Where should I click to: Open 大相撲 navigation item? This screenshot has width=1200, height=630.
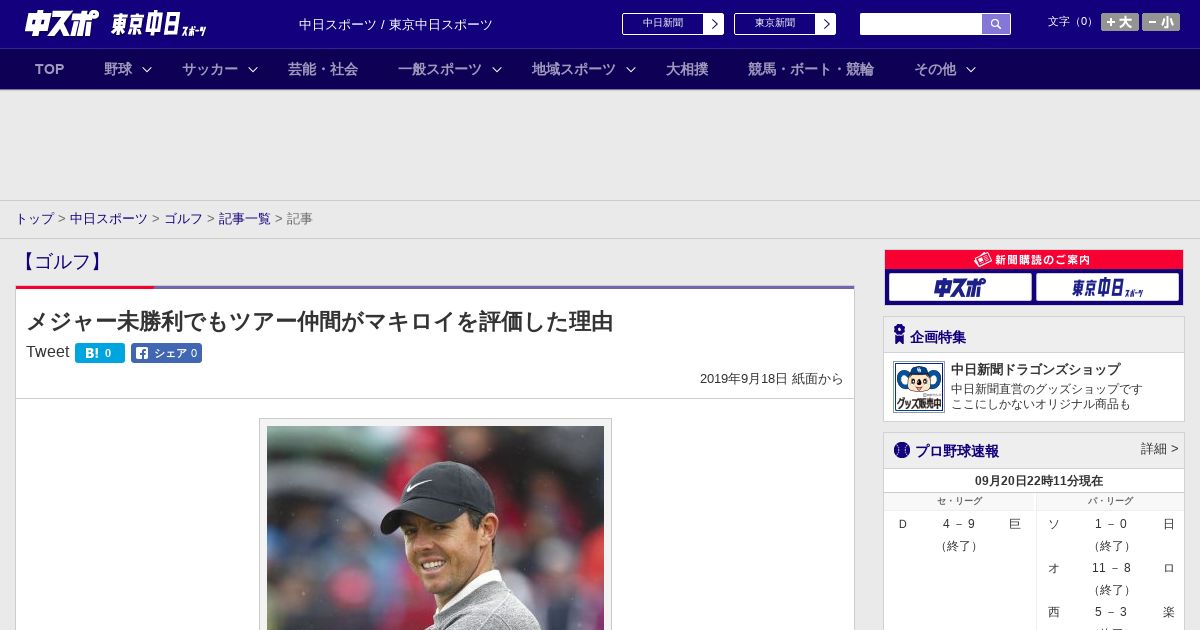[x=687, y=69]
